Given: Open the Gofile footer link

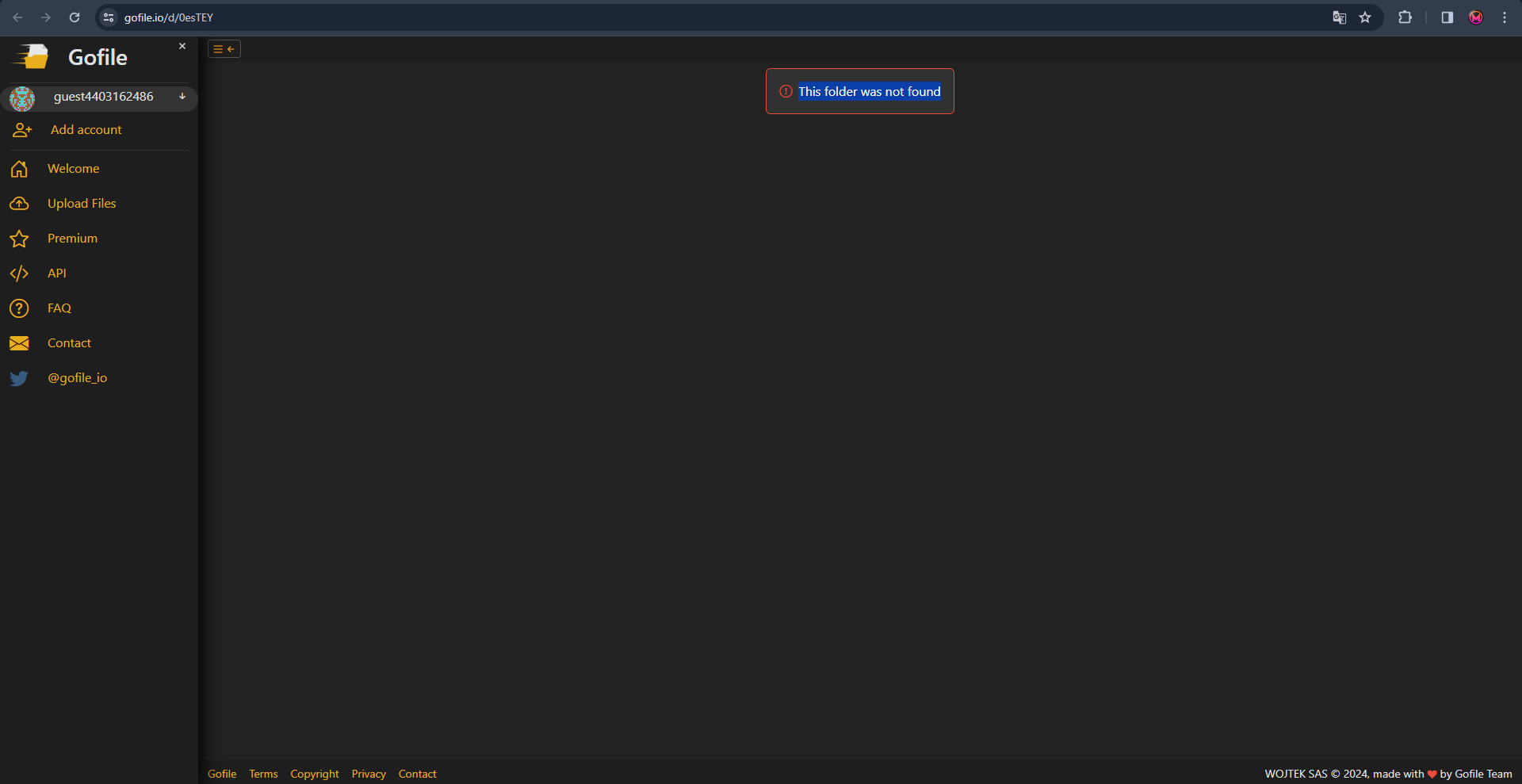Looking at the screenshot, I should coord(222,774).
